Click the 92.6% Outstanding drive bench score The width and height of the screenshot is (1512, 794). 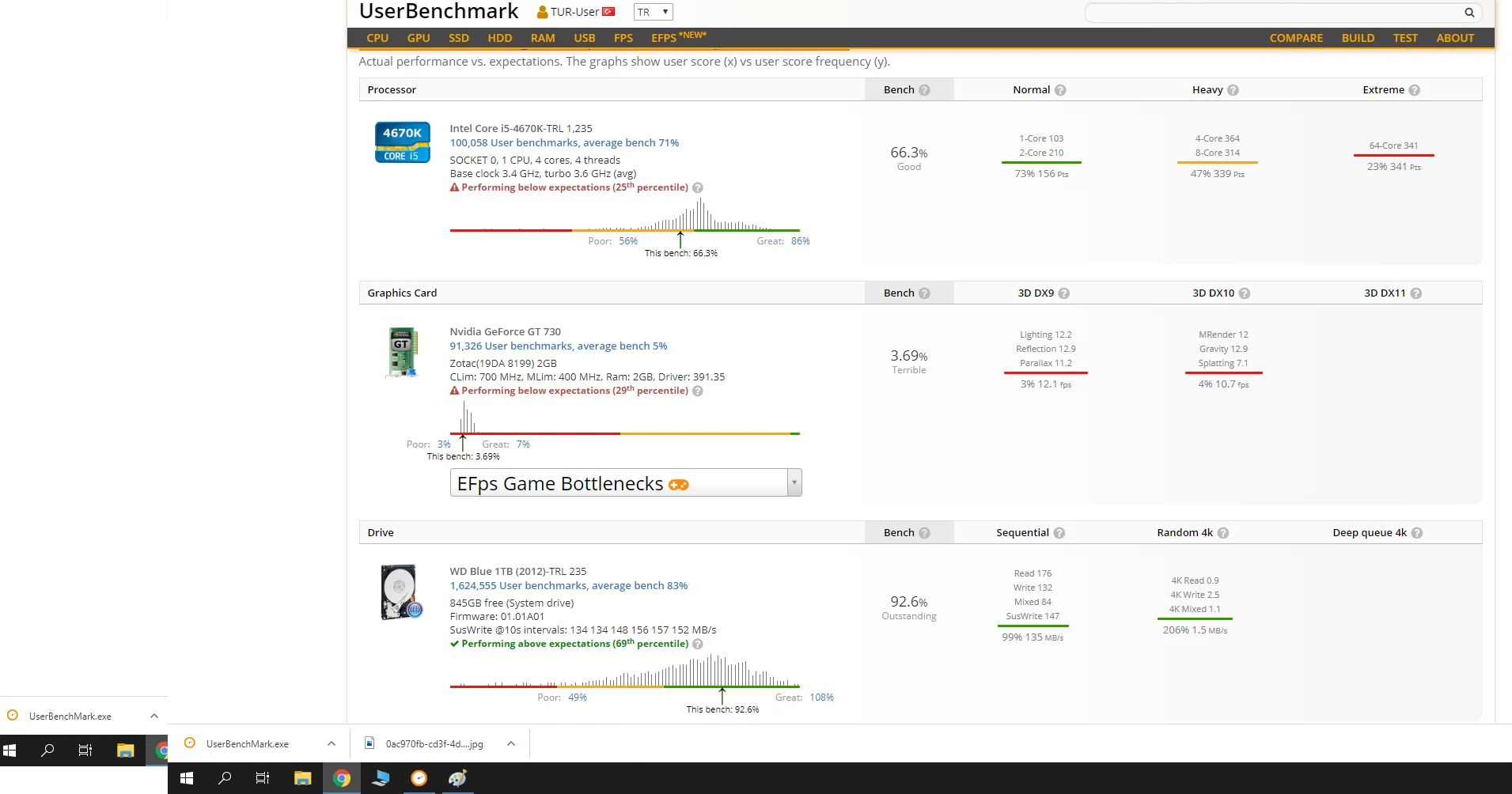[909, 607]
